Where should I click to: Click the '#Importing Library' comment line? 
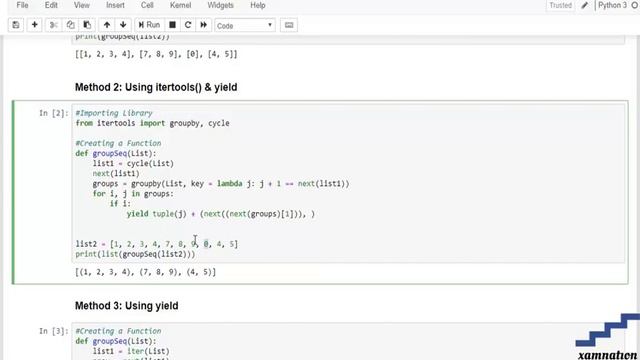coord(114,113)
